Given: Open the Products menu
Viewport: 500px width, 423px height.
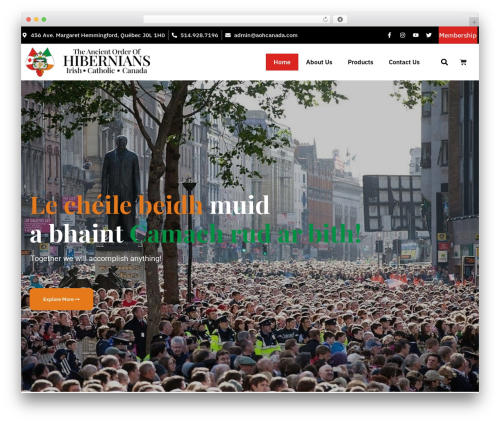Looking at the screenshot, I should [x=360, y=62].
